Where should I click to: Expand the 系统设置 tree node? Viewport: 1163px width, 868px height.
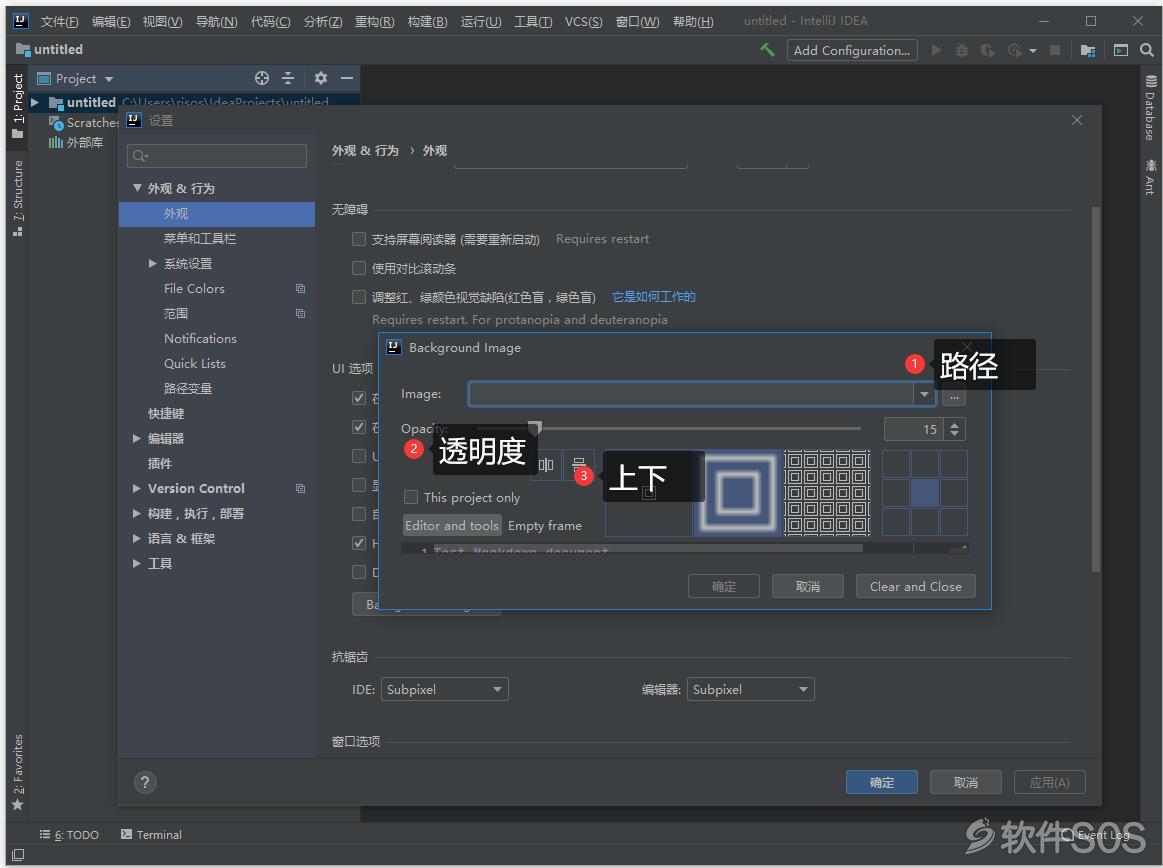point(152,263)
